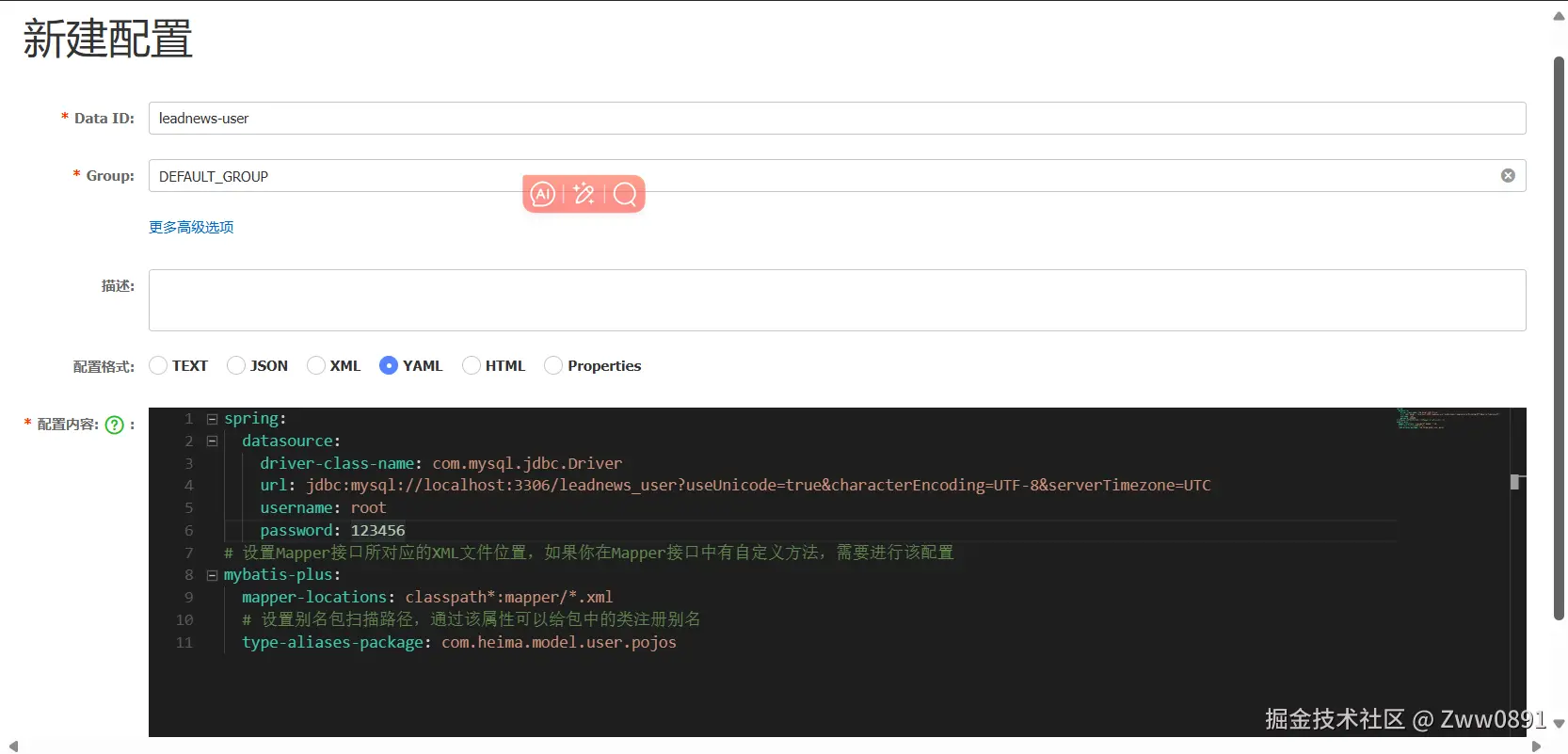
Task: Click the comment on line 10 about 别名包
Action: (x=472, y=620)
